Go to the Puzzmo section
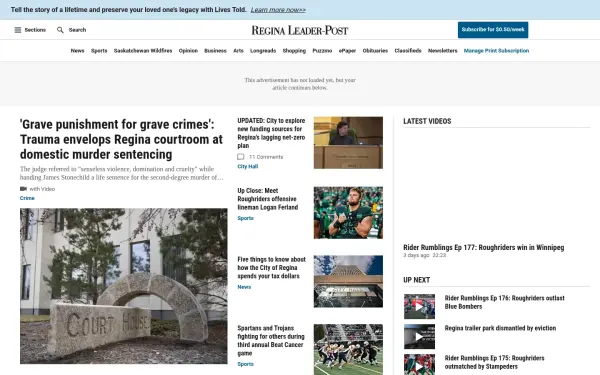 pos(322,51)
